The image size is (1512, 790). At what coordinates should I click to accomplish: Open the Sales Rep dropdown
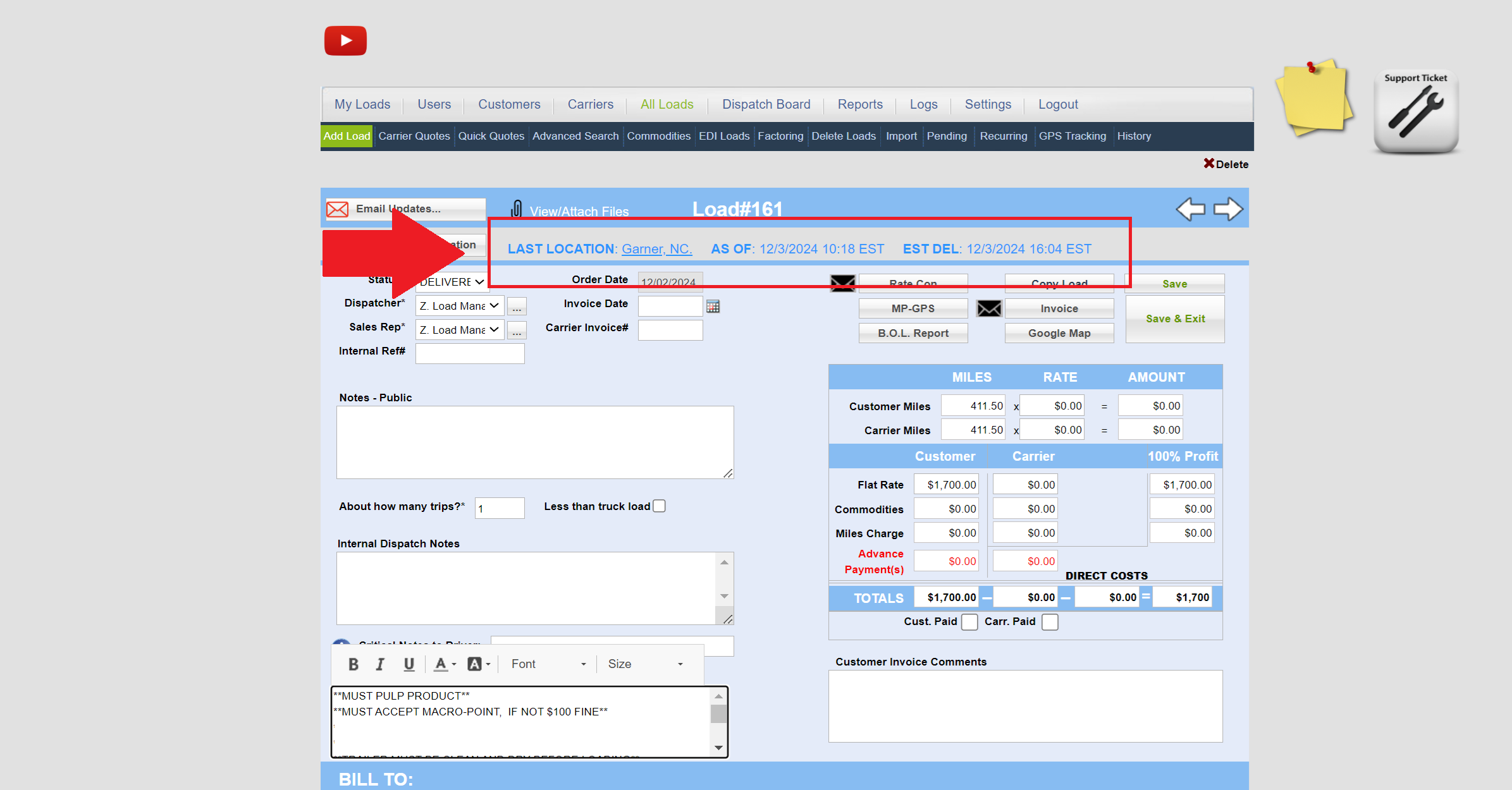coord(460,330)
